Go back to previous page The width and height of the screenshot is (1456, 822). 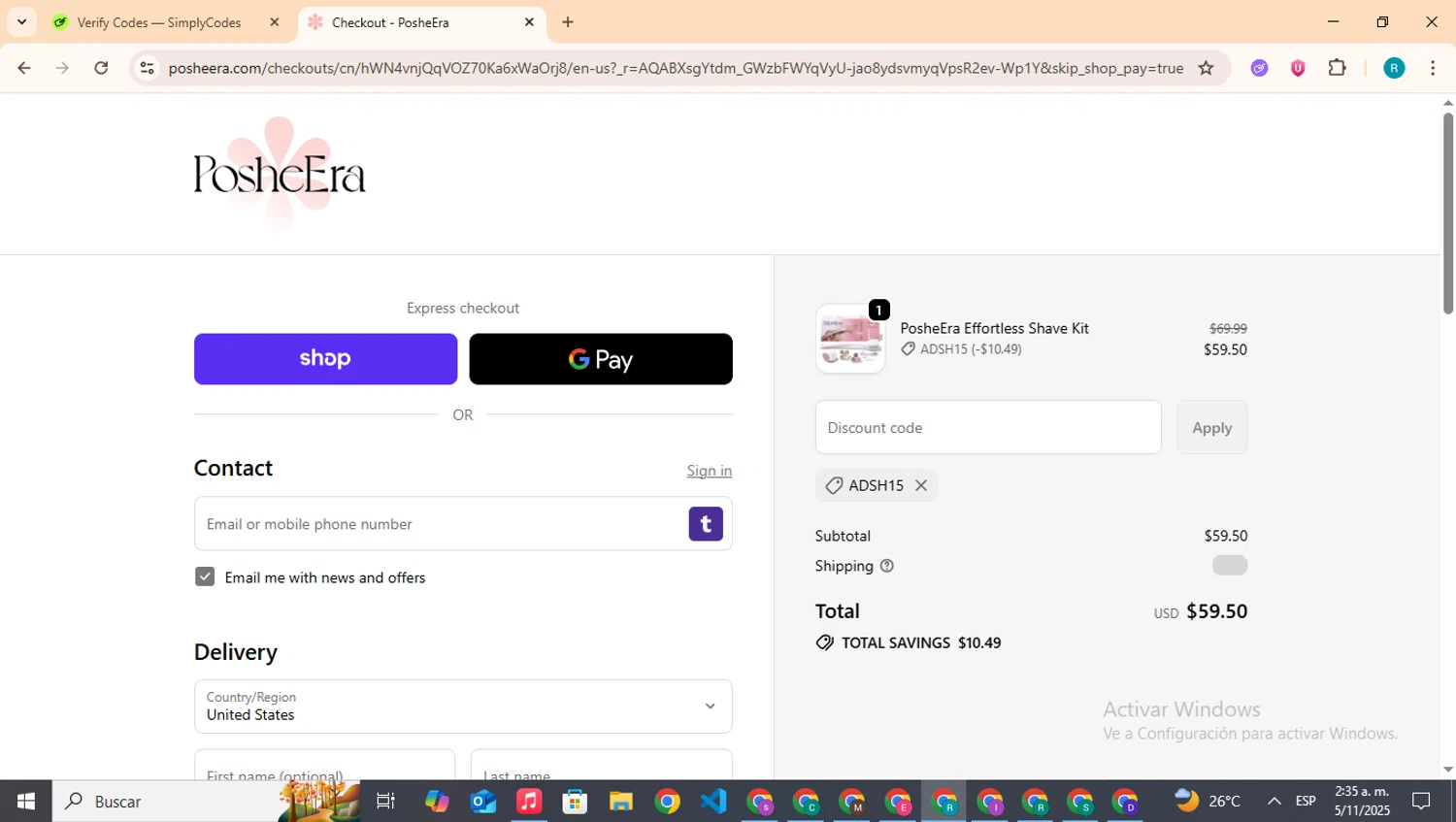[24, 68]
